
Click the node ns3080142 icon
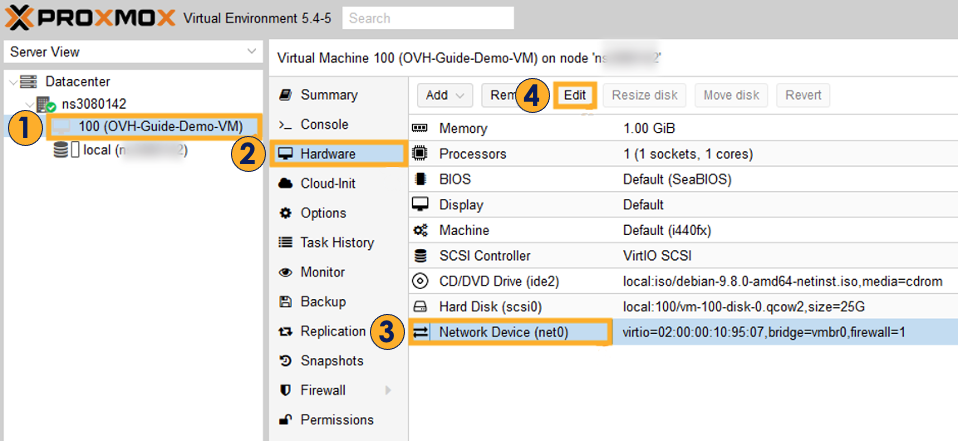tap(46, 103)
